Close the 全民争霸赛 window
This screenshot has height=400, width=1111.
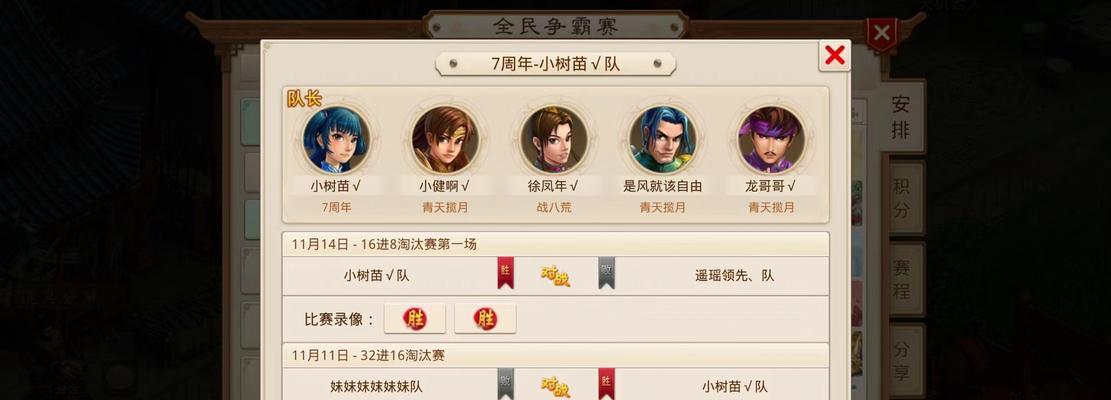pyautogui.click(x=882, y=33)
